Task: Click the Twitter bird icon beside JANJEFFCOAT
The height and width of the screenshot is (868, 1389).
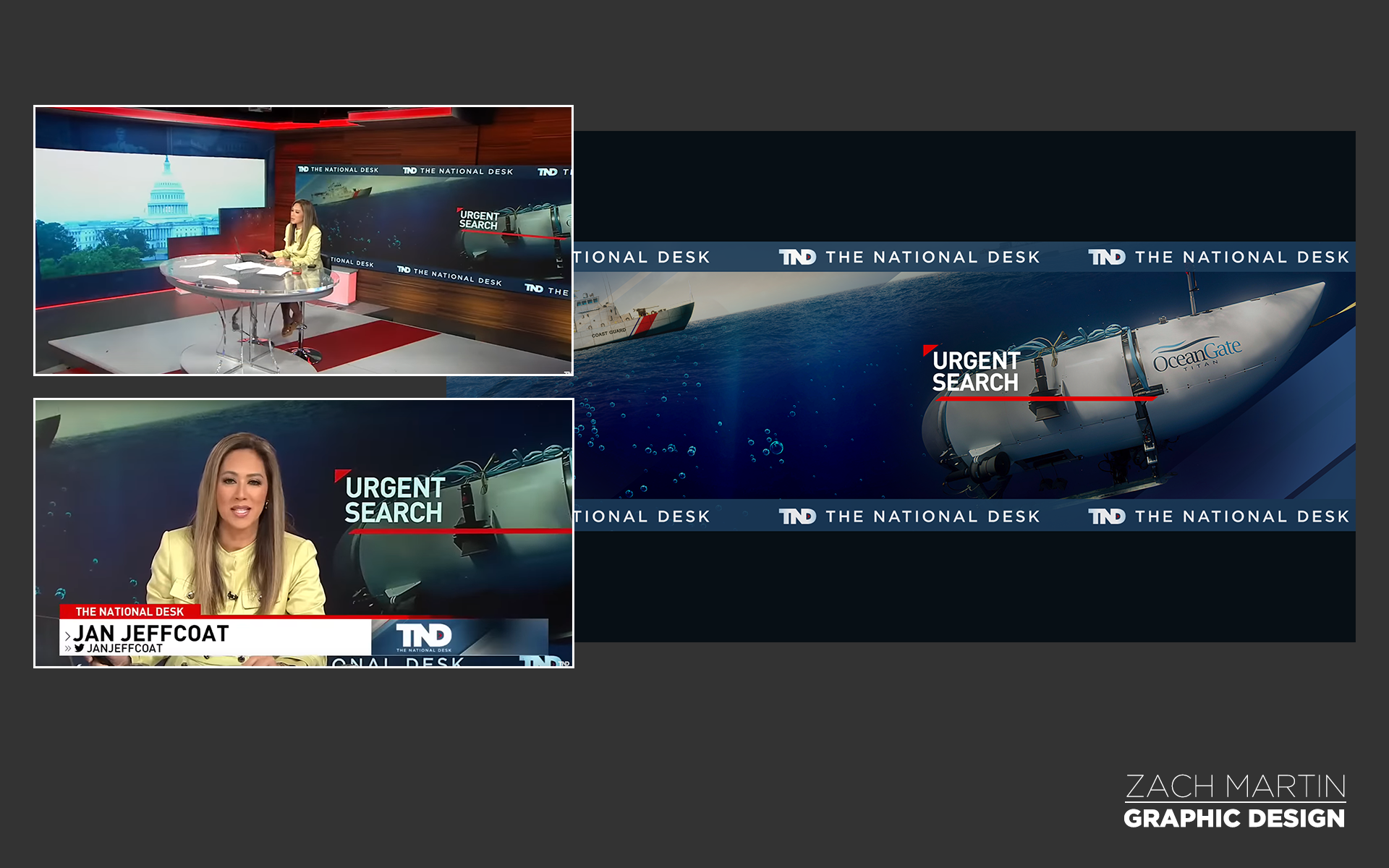Action: coord(79,648)
